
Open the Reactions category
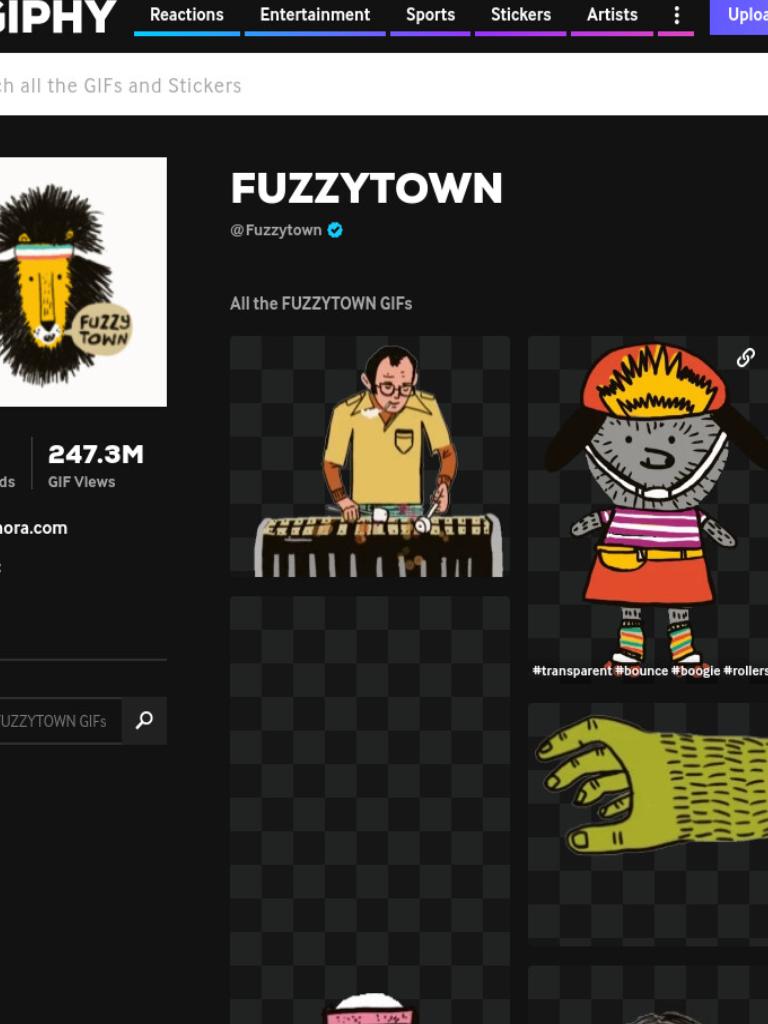coord(187,15)
